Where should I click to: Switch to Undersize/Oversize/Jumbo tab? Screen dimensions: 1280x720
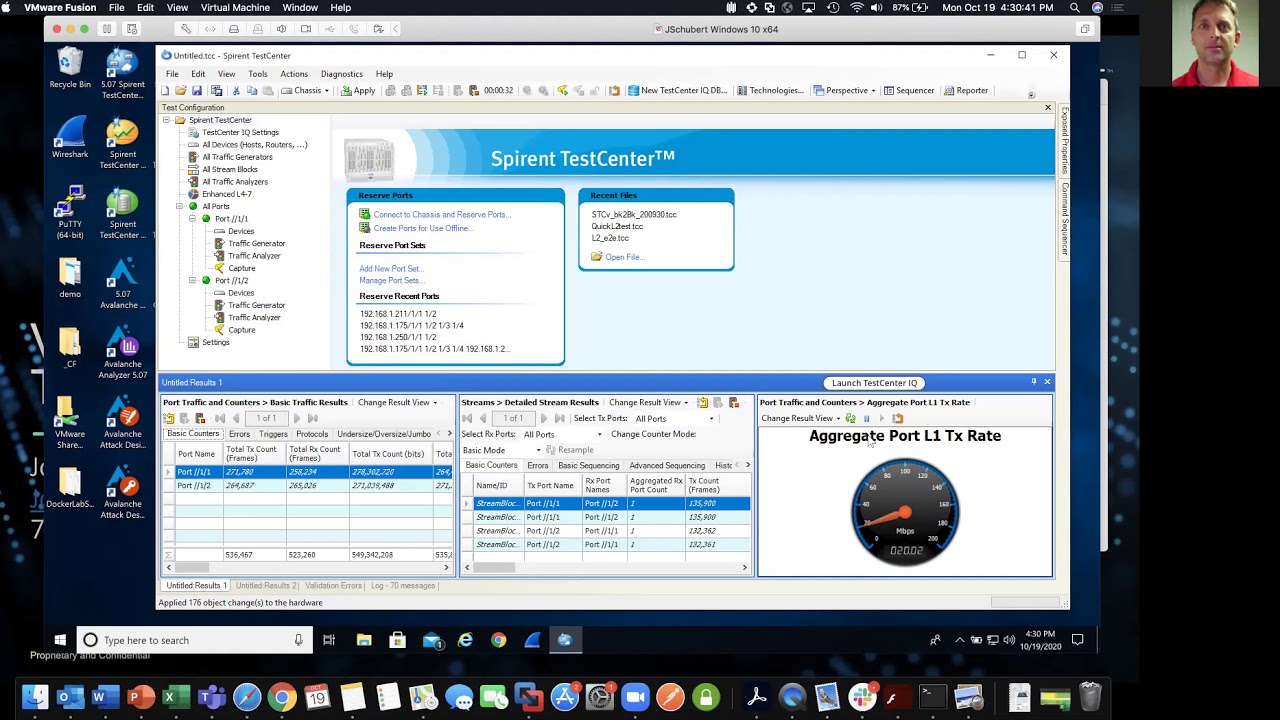pos(384,434)
